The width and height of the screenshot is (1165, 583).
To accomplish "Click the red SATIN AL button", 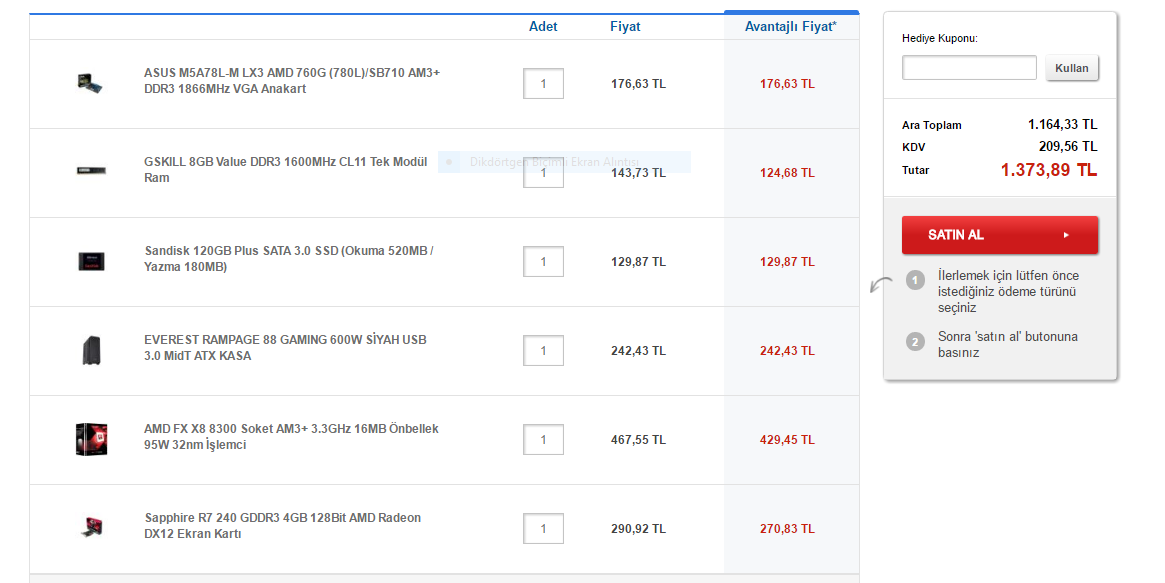I will point(999,235).
